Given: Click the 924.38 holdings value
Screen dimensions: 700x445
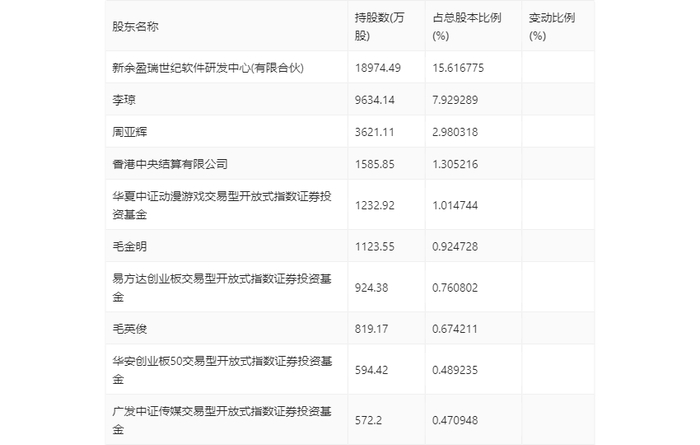Looking at the screenshot, I should pyautogui.click(x=371, y=287).
